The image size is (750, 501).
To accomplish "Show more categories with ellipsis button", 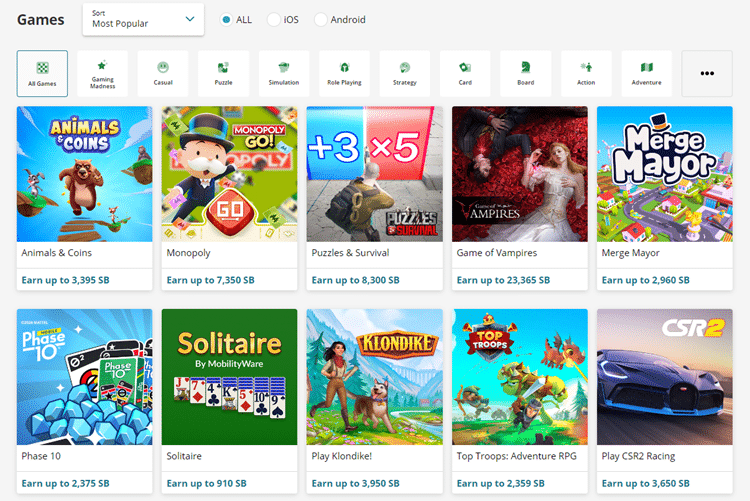I will point(707,73).
